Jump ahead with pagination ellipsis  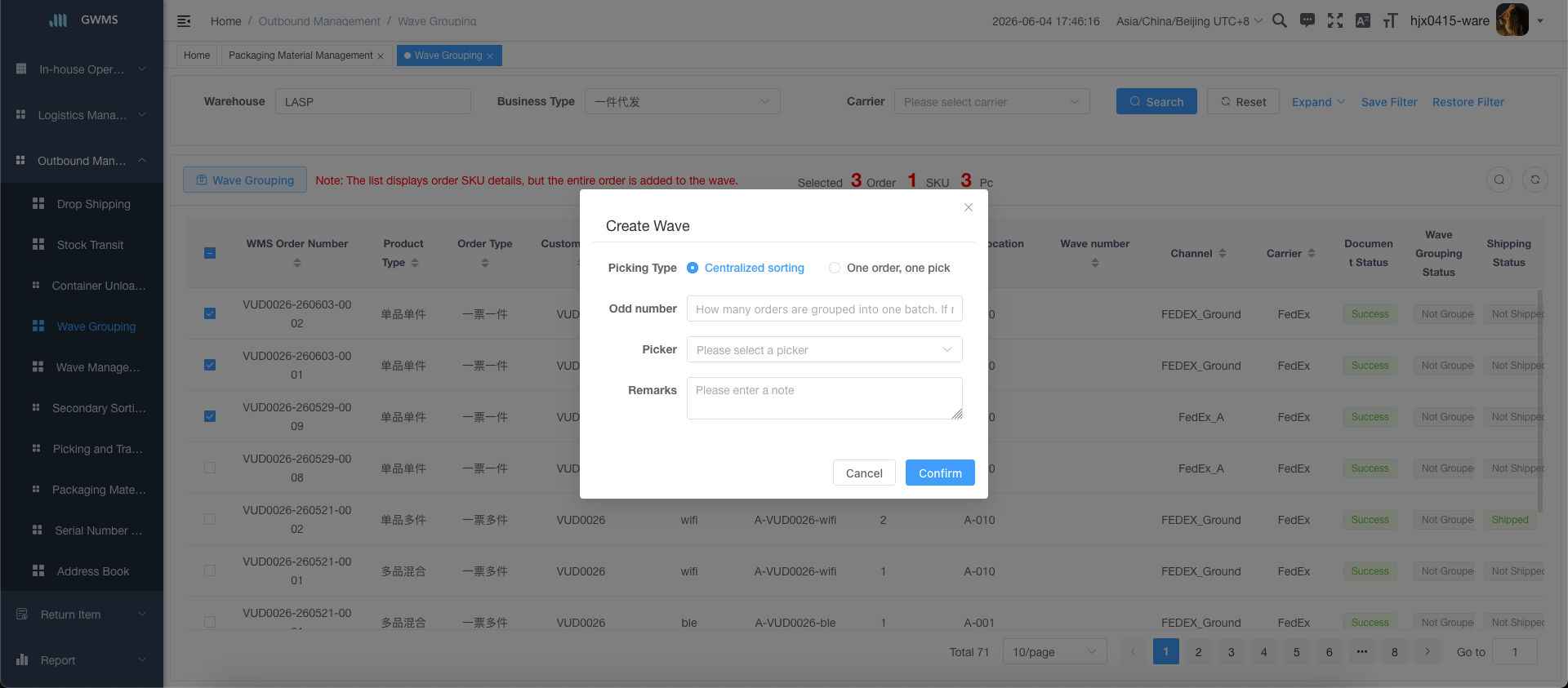tap(1362, 651)
